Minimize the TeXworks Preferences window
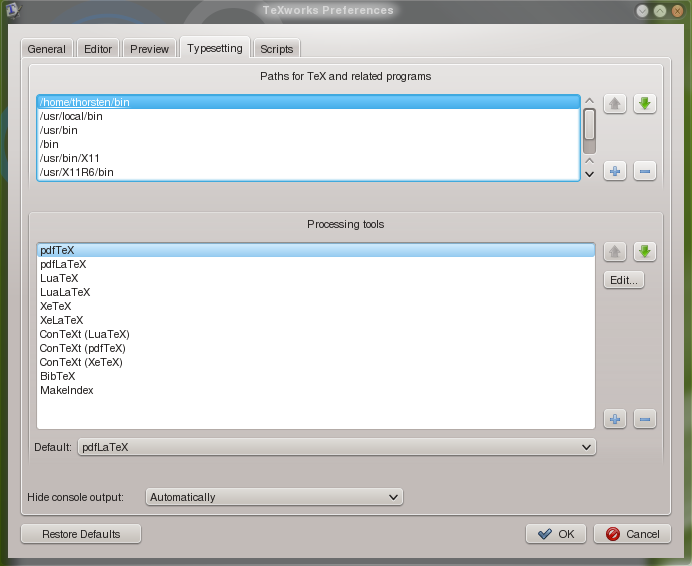 642,11
